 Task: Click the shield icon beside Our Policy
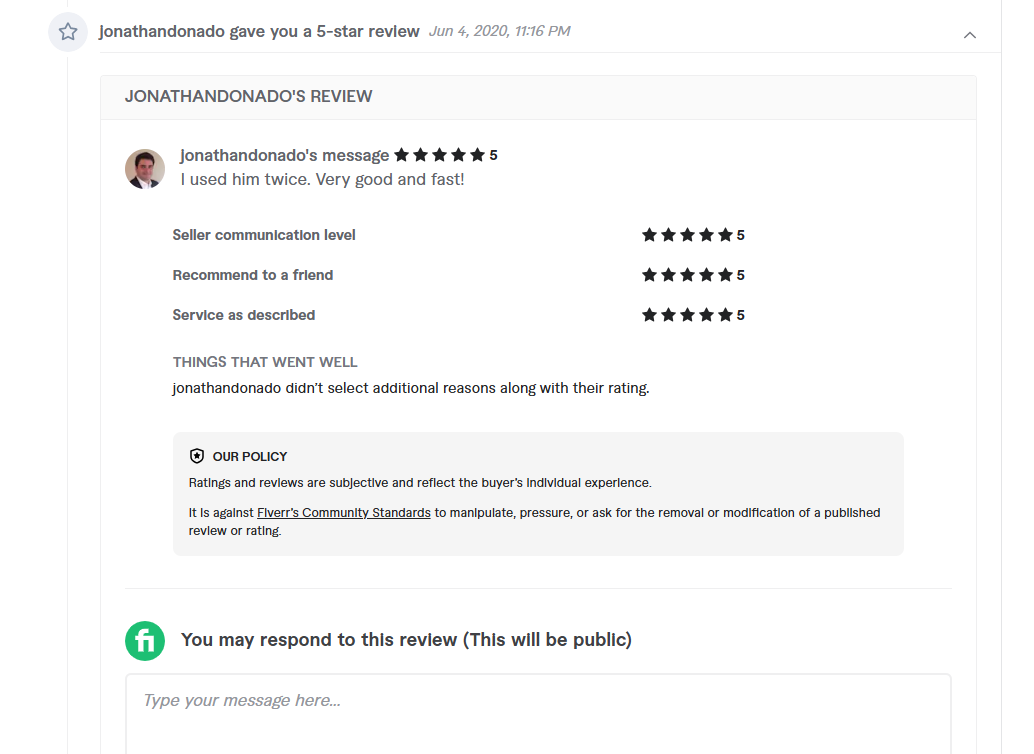tap(197, 456)
